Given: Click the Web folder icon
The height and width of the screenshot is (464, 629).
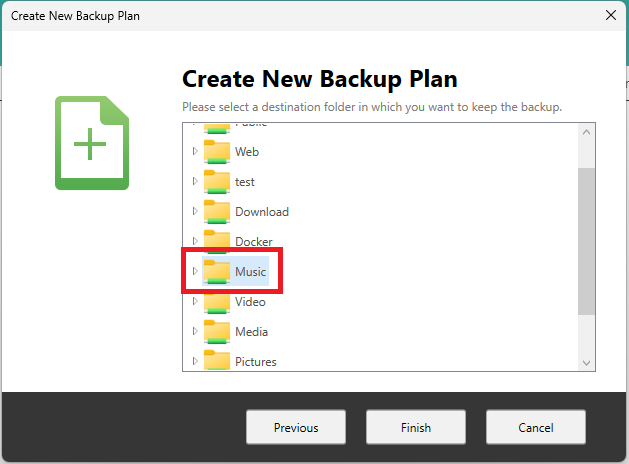Looking at the screenshot, I should click(217, 152).
